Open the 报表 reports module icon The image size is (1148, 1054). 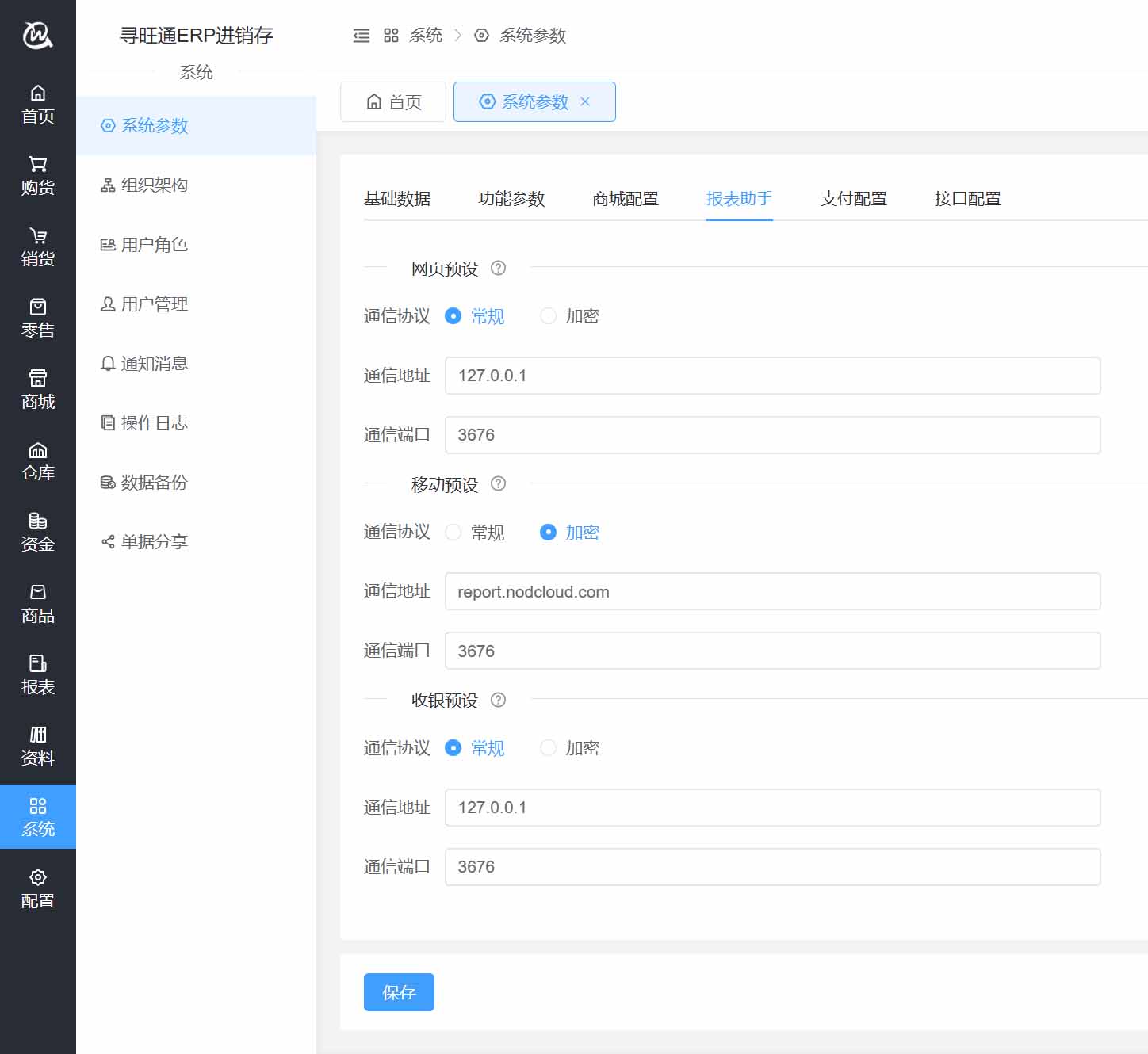37,664
